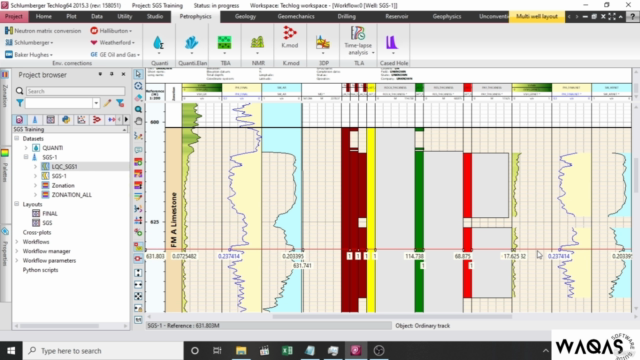Open File Explorer from the taskbar
The height and width of the screenshot is (360, 640).
coord(241,351)
